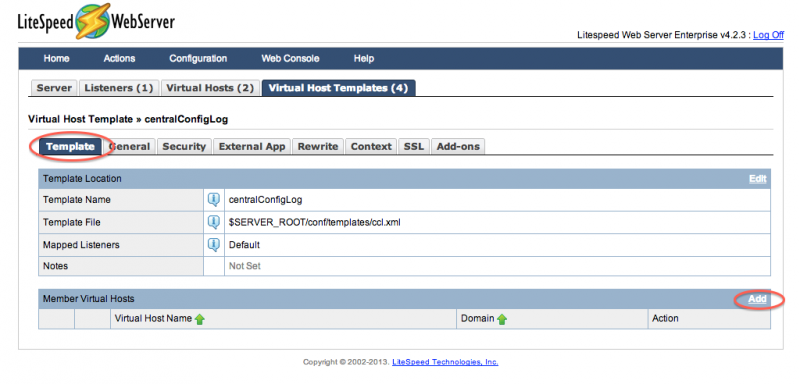Click Edit in Template Location header
The width and height of the screenshot is (800, 384).
pyautogui.click(x=758, y=178)
